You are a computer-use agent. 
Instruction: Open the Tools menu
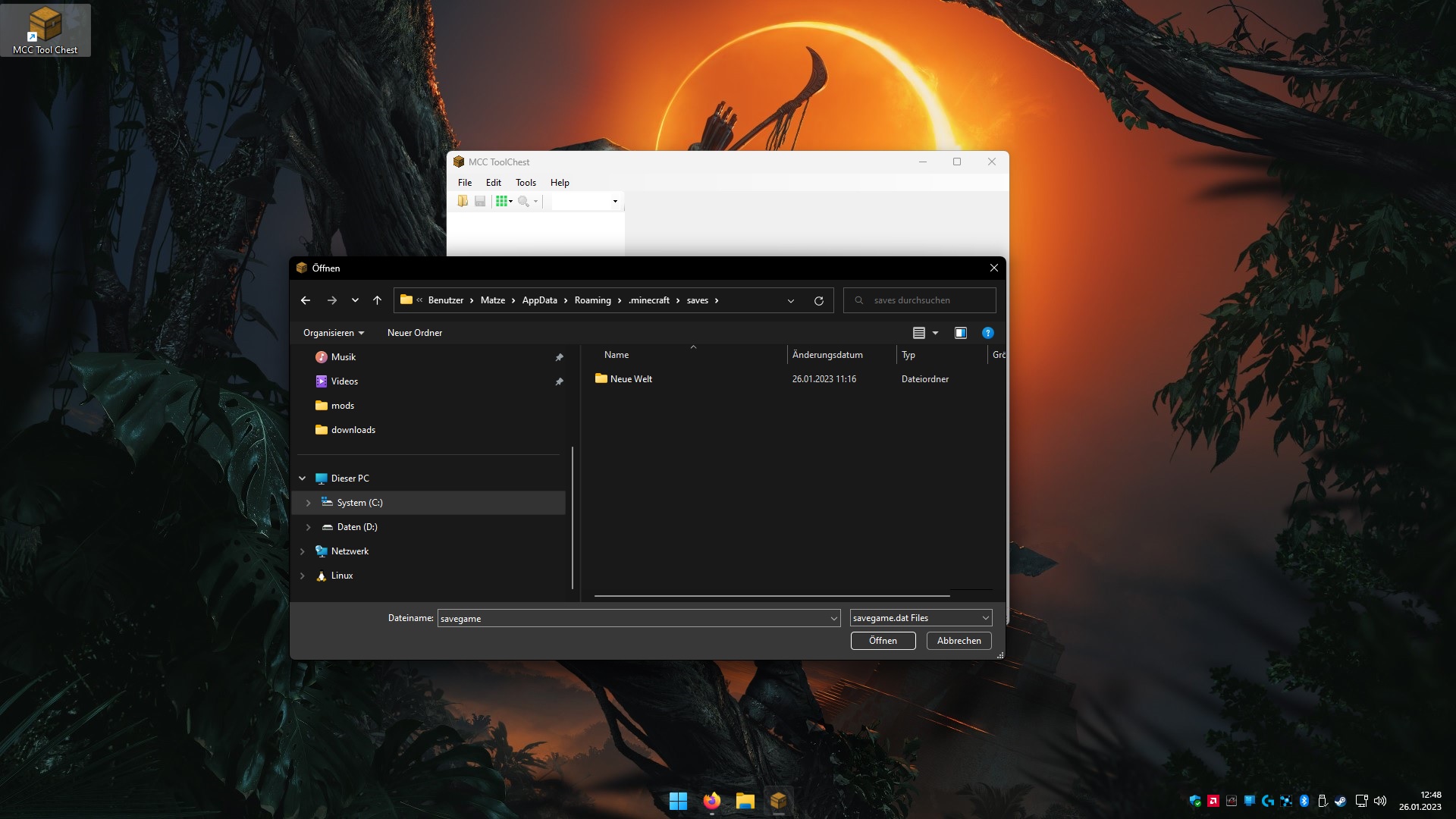click(x=526, y=183)
